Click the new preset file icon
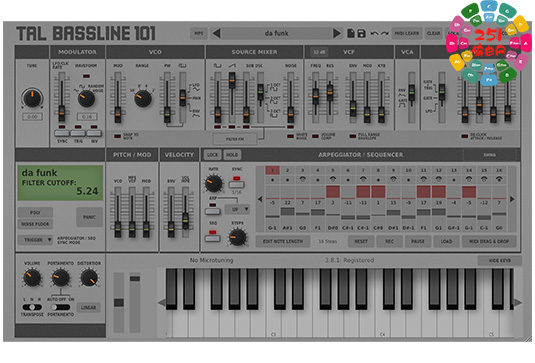Screen dimensions: 535x363 (351, 33)
